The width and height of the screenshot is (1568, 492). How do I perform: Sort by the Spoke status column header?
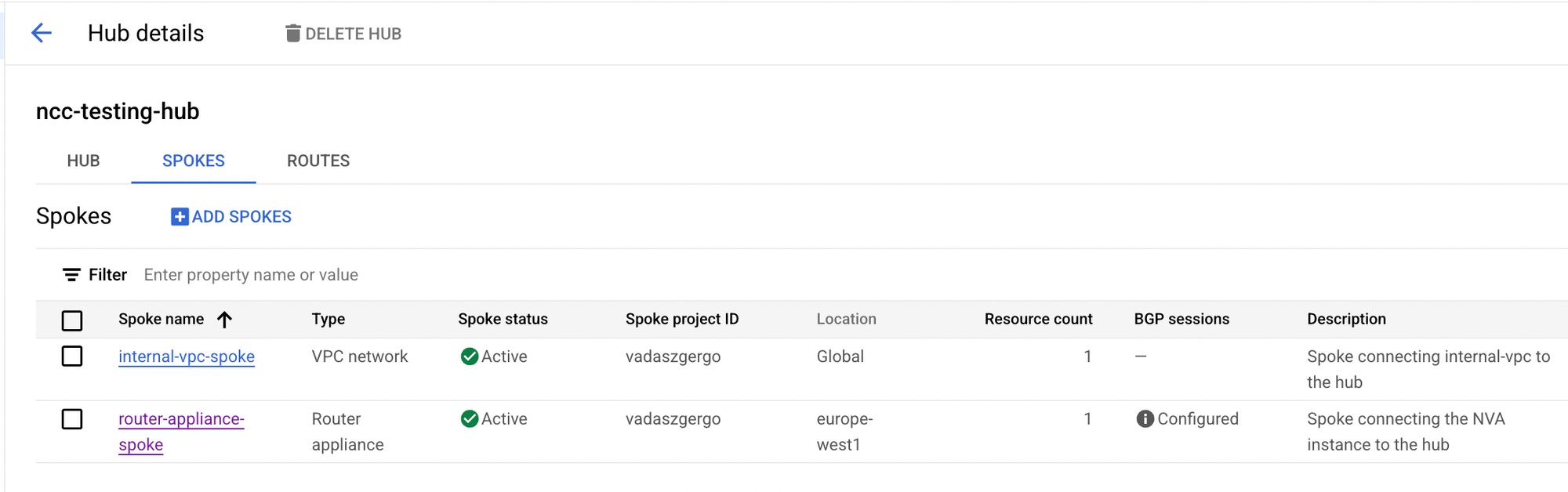click(x=503, y=319)
